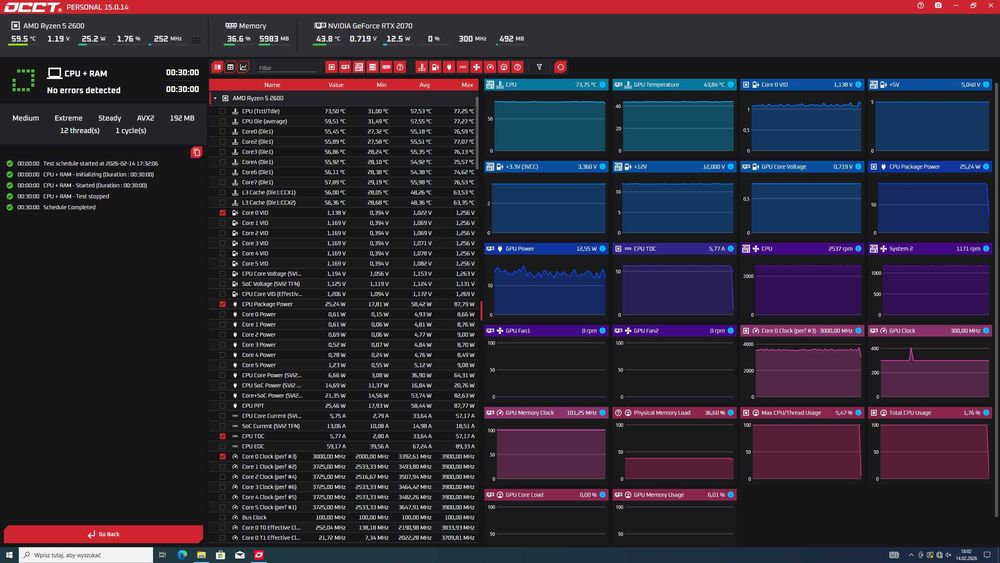Sort table by the Name column
1000x563 pixels.
click(272, 85)
